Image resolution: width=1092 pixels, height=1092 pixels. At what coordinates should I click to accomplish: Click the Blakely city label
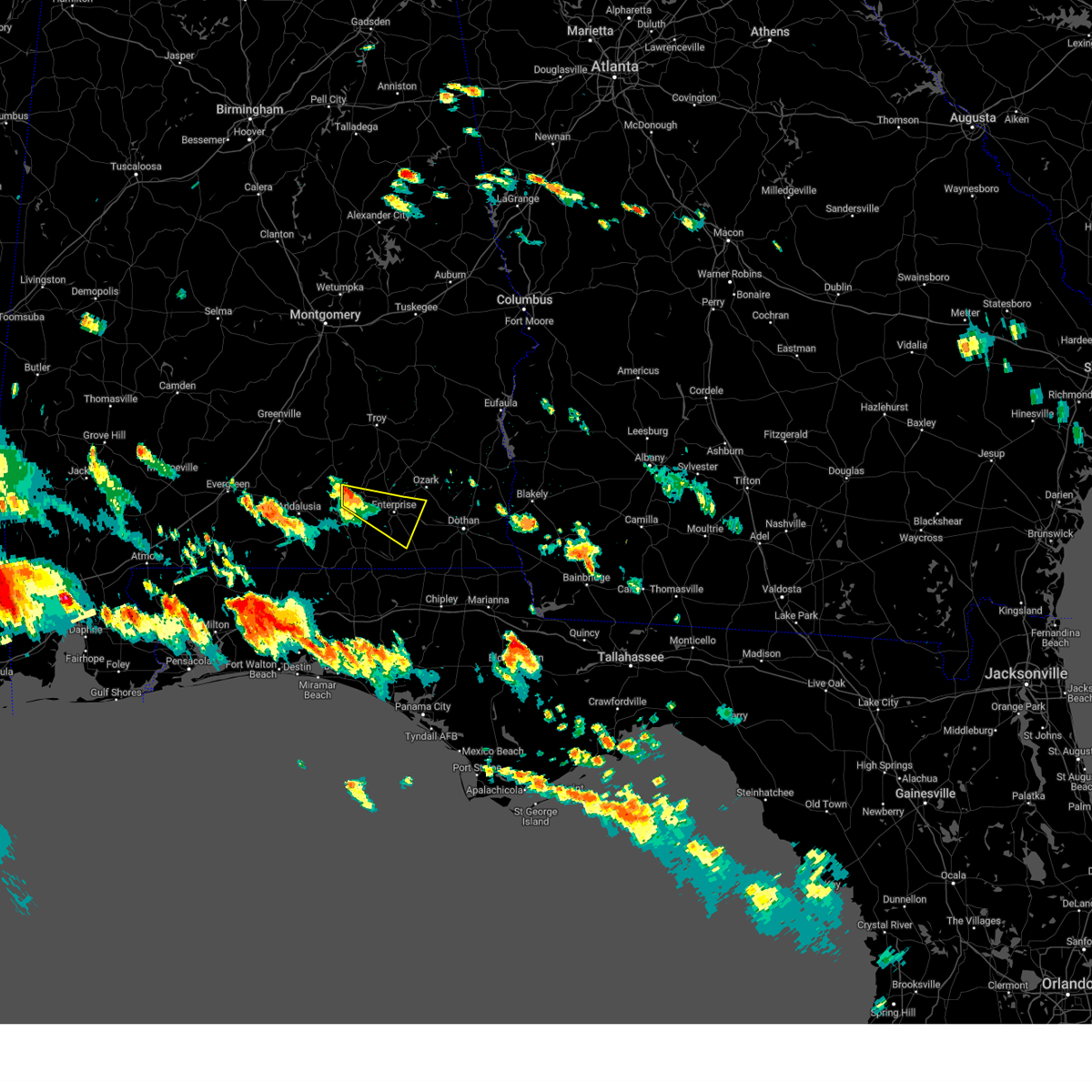coord(532,494)
